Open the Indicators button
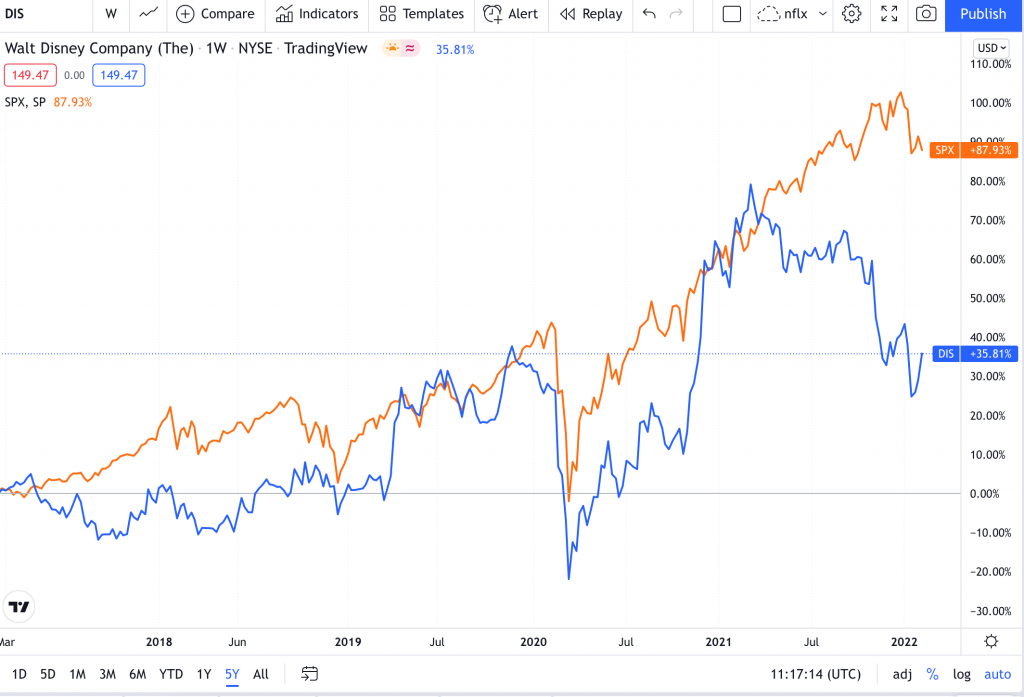The width and height of the screenshot is (1024, 697). tap(317, 14)
